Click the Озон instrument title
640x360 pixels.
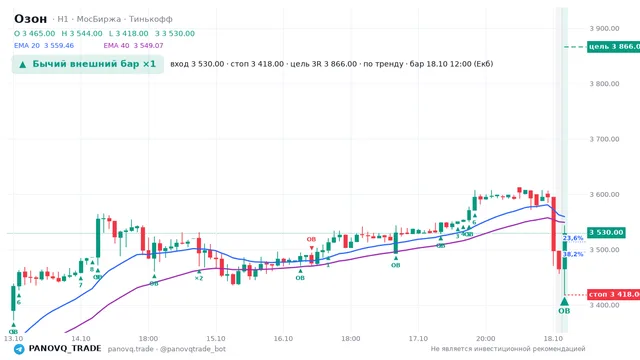click(31, 19)
